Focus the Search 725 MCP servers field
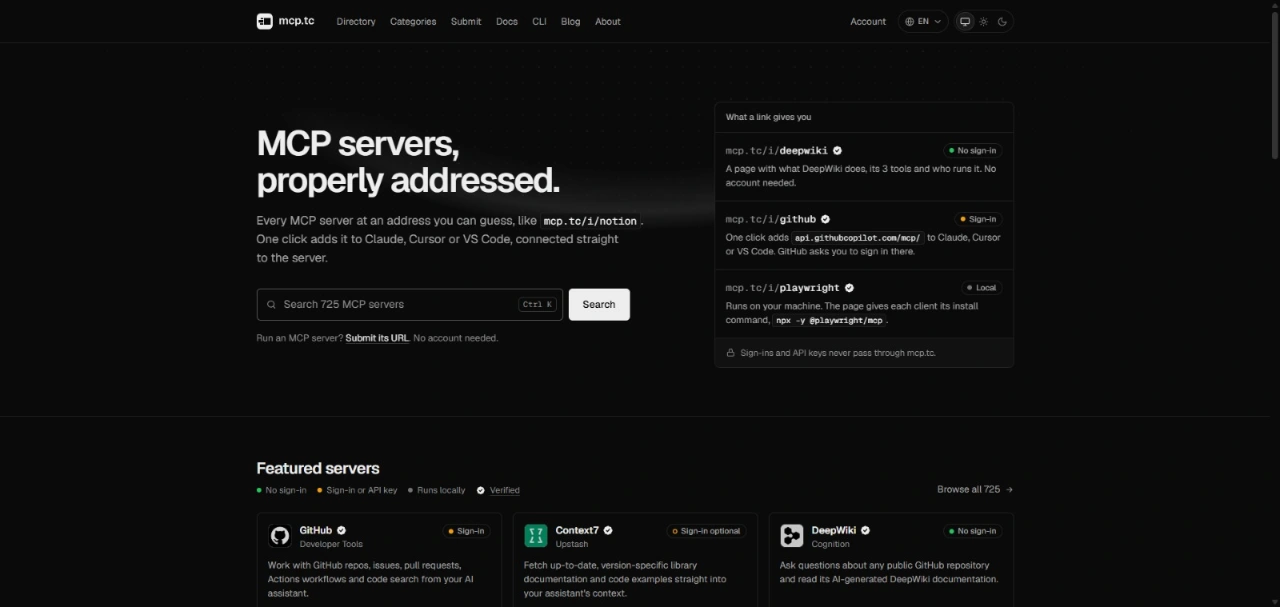 pos(409,304)
